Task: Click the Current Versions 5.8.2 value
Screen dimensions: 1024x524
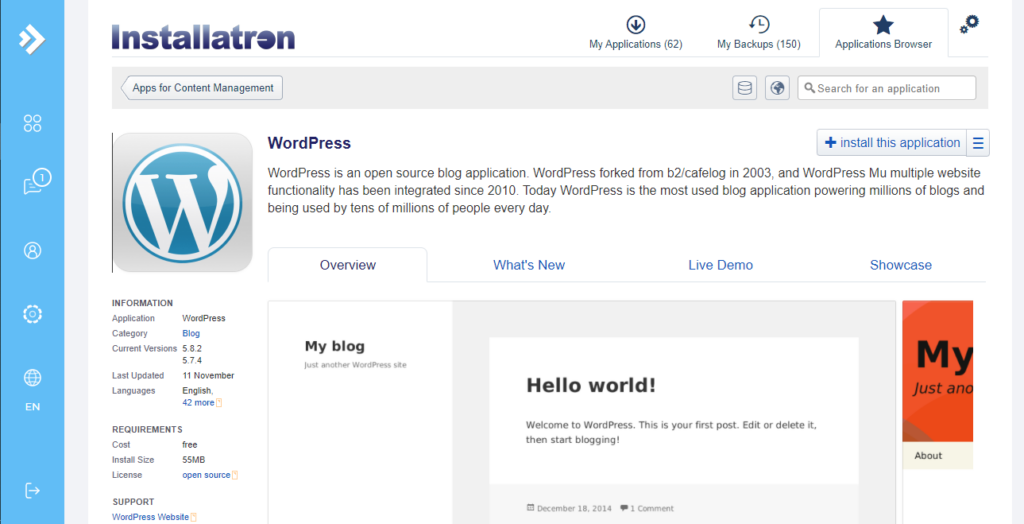Action: pos(192,348)
